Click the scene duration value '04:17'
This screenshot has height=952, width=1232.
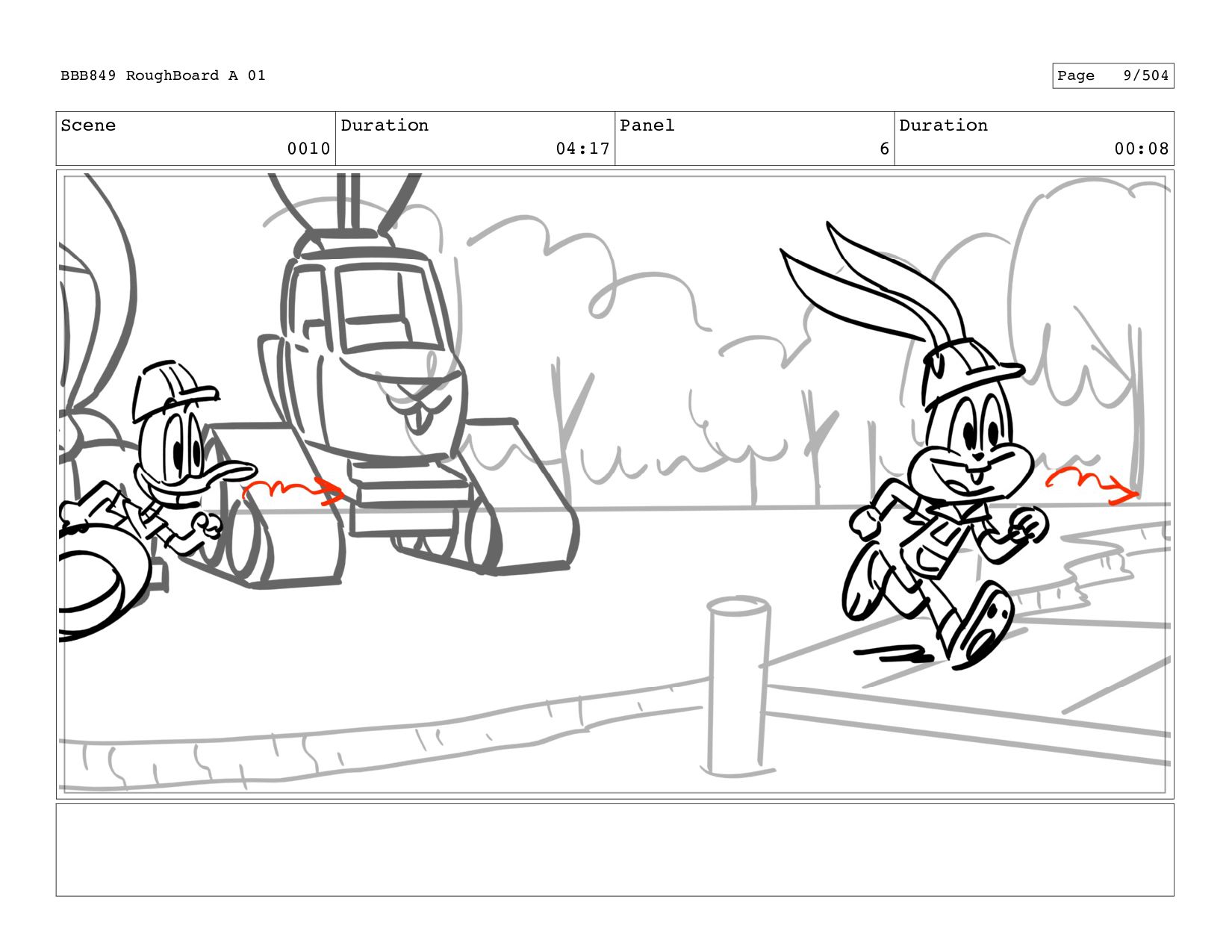coord(582,149)
